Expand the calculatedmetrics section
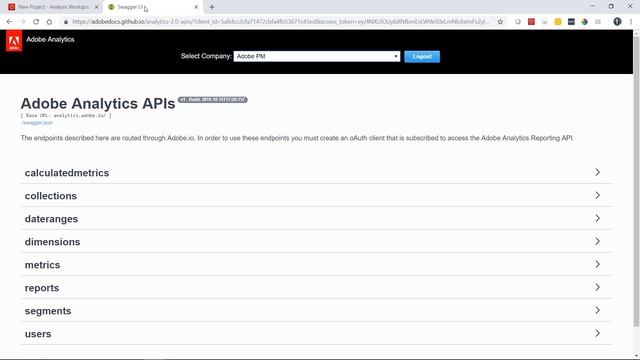The height and width of the screenshot is (360, 640). click(x=316, y=173)
